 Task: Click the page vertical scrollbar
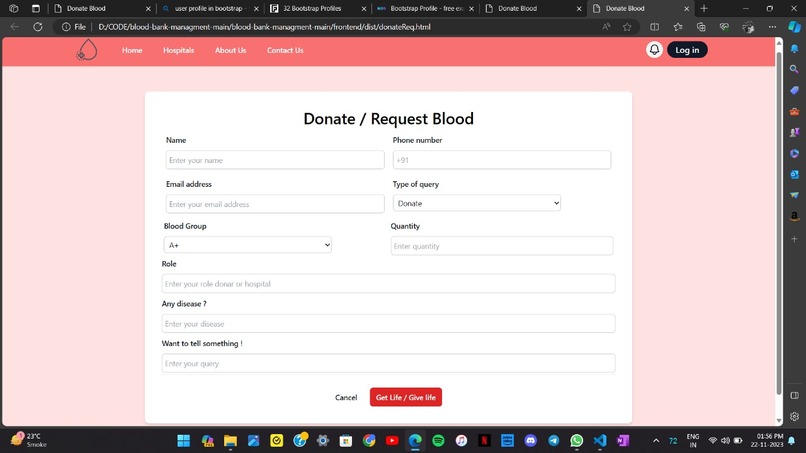tap(779, 221)
